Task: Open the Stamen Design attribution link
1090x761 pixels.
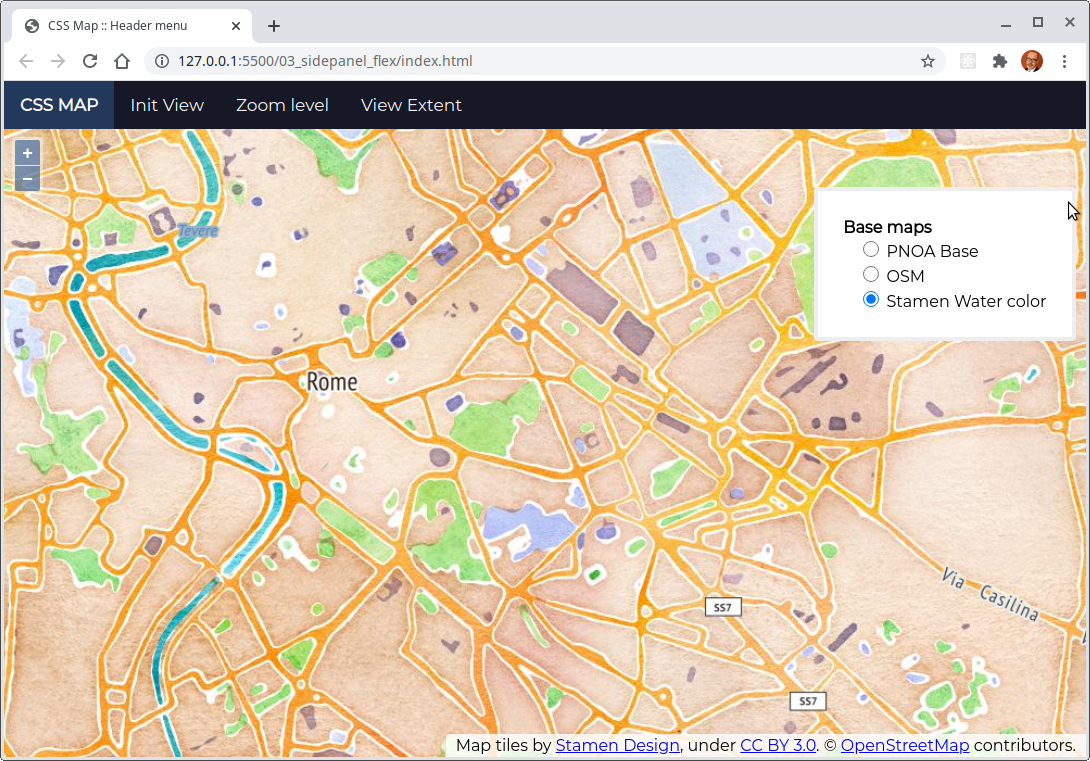Action: (x=618, y=745)
